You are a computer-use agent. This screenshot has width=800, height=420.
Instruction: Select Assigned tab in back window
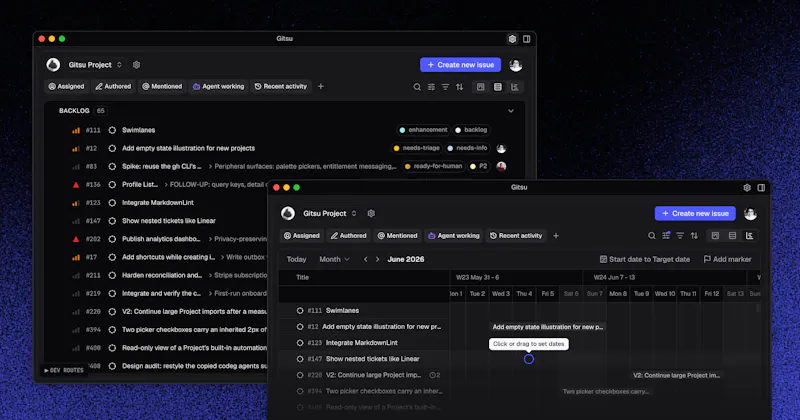pos(66,87)
